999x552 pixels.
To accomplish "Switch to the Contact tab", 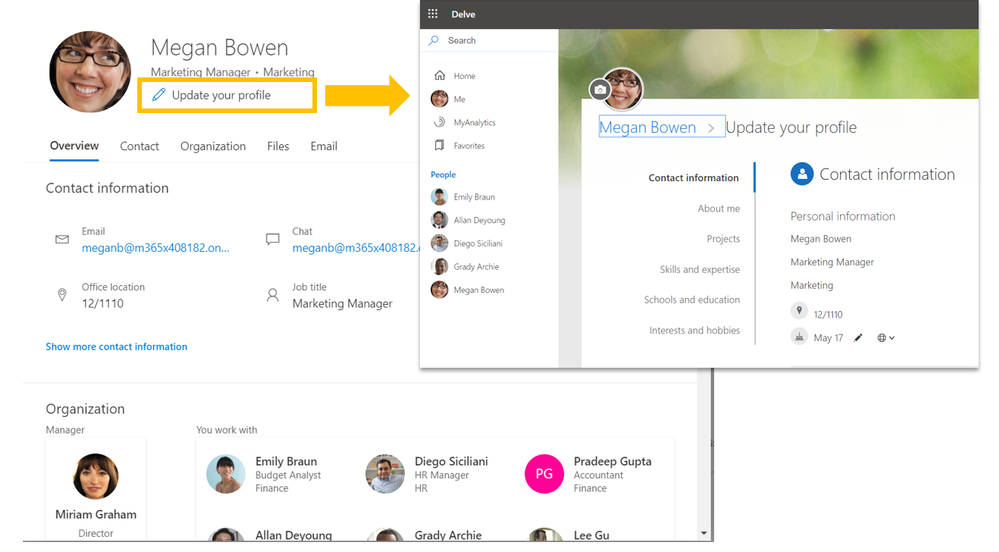I will click(140, 146).
